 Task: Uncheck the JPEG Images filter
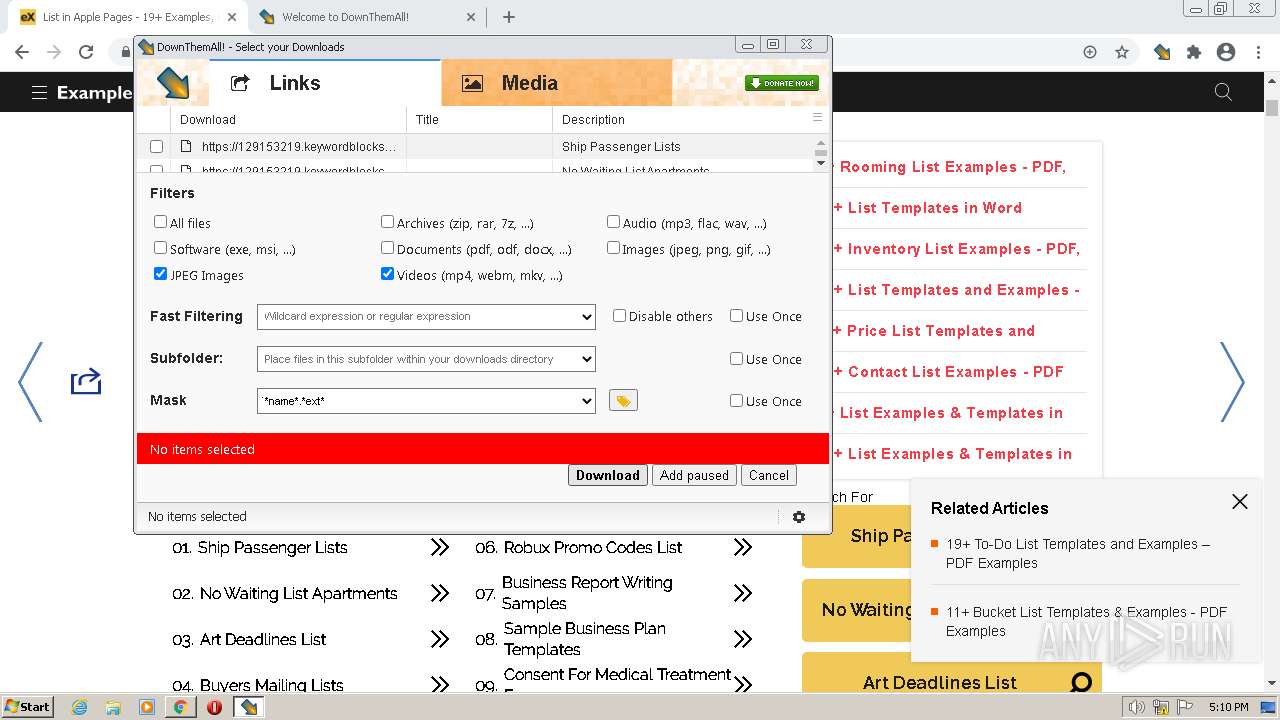coord(160,274)
